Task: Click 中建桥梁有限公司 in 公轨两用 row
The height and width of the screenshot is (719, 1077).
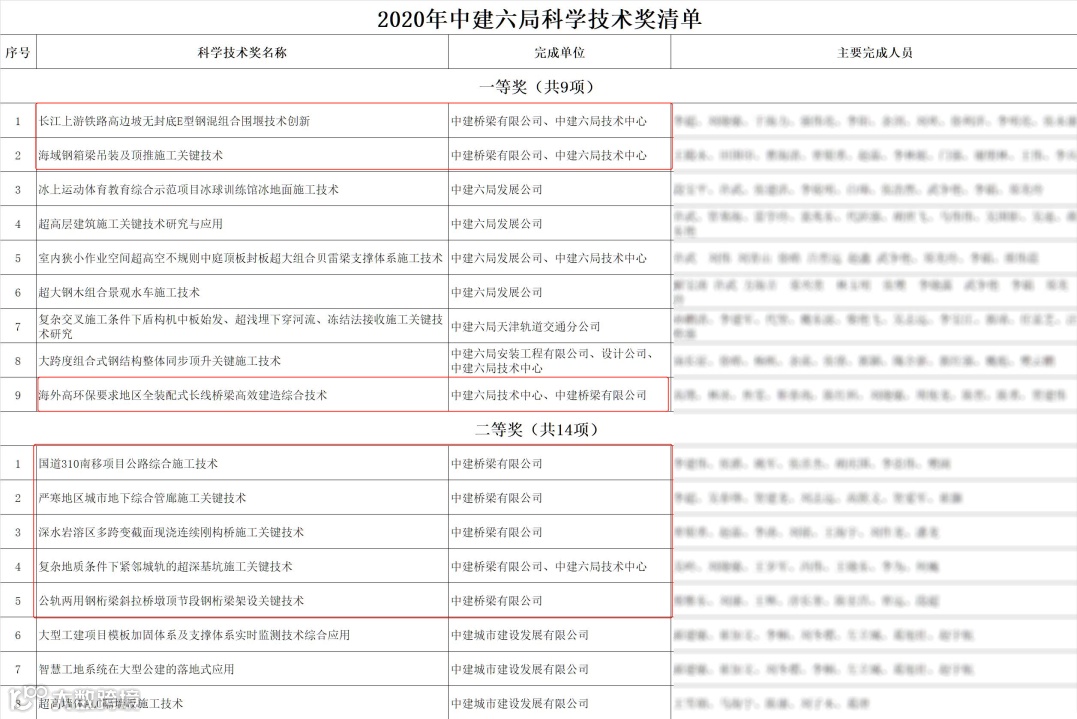Action: [x=497, y=601]
